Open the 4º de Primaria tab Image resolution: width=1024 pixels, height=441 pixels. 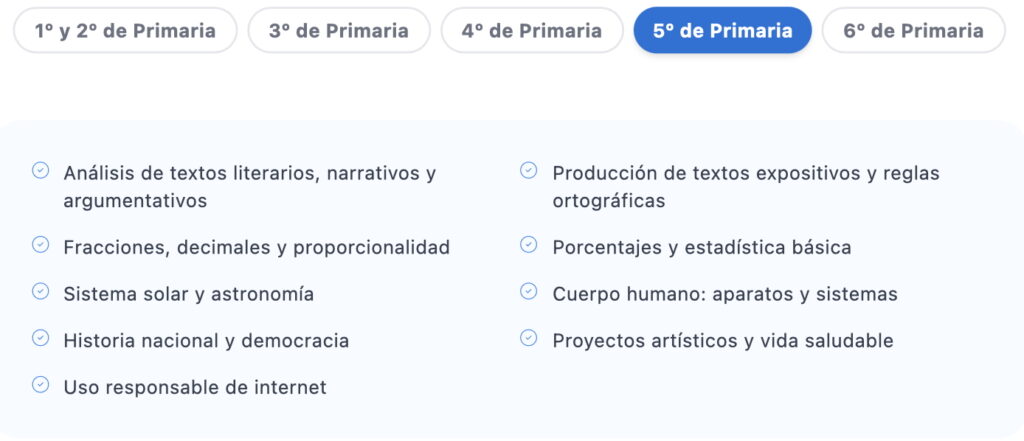(532, 30)
